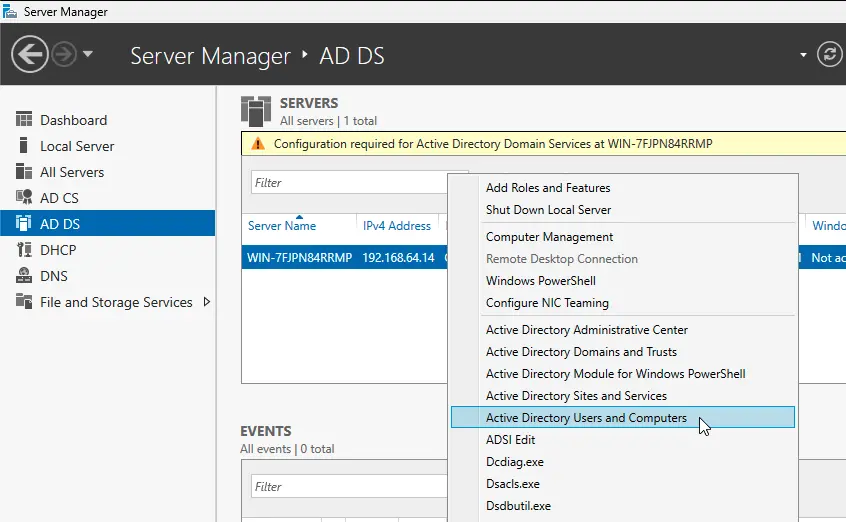
Task: Click the All Servers icon
Action: click(x=24, y=172)
